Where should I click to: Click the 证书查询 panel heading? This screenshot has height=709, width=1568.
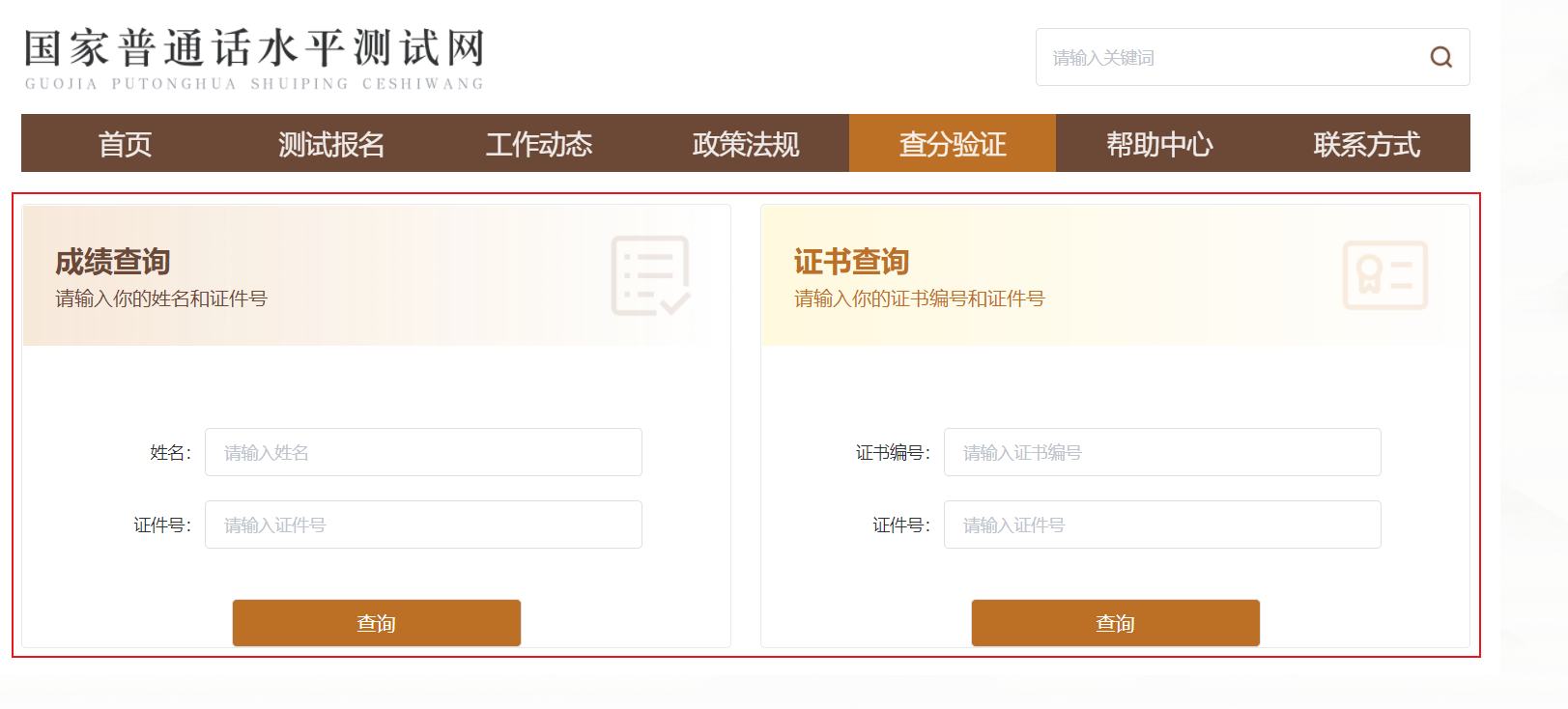pos(851,262)
